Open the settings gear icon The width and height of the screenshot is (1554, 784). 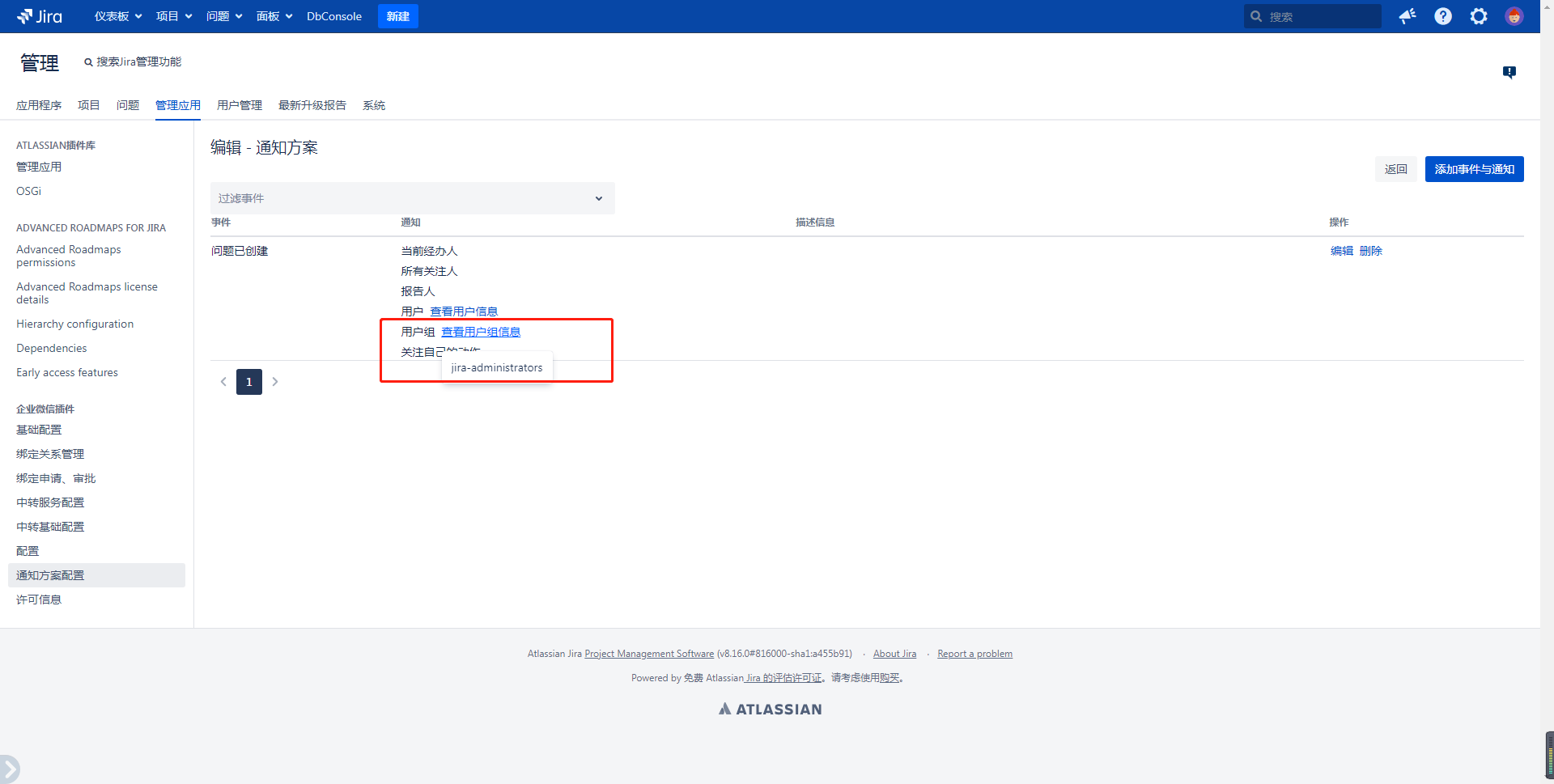point(1479,16)
